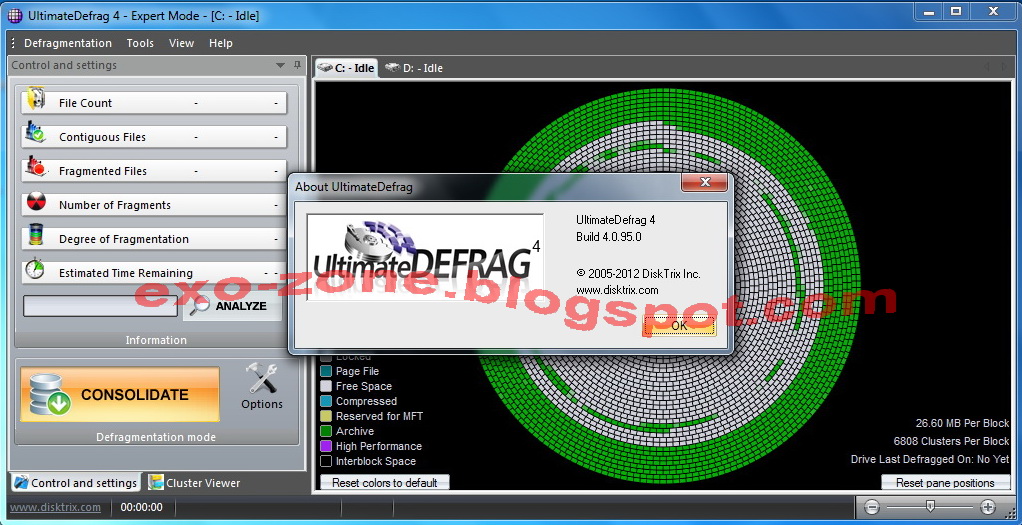Click Reset colors to default
The image size is (1022, 525).
tap(385, 483)
